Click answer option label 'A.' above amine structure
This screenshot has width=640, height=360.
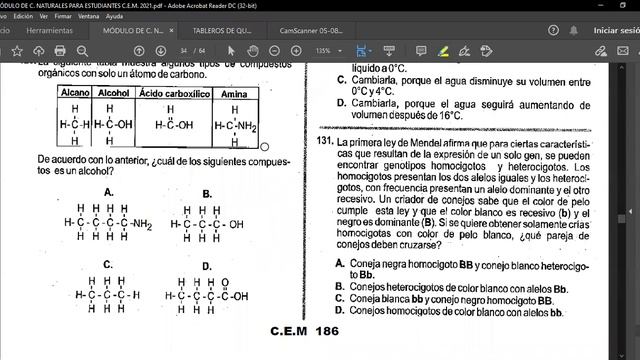tap(109, 192)
